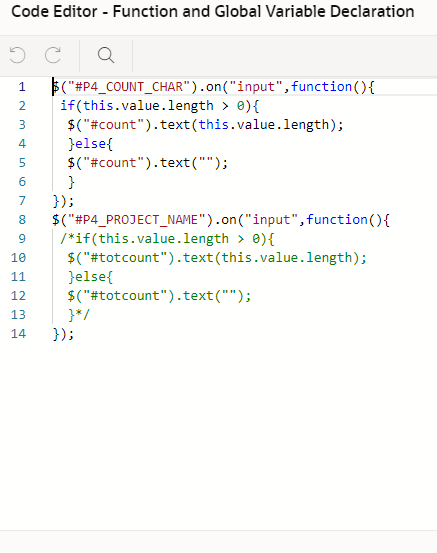The width and height of the screenshot is (437, 553).
Task: Select line number 1 in gutter
Action: click(x=22, y=87)
